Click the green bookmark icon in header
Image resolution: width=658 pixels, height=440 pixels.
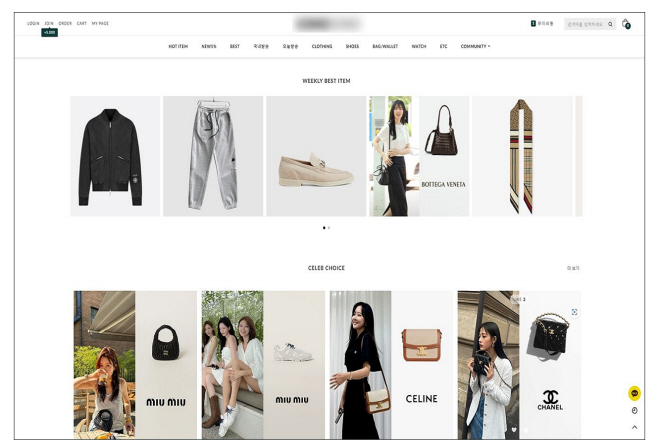pyautogui.click(x=533, y=22)
